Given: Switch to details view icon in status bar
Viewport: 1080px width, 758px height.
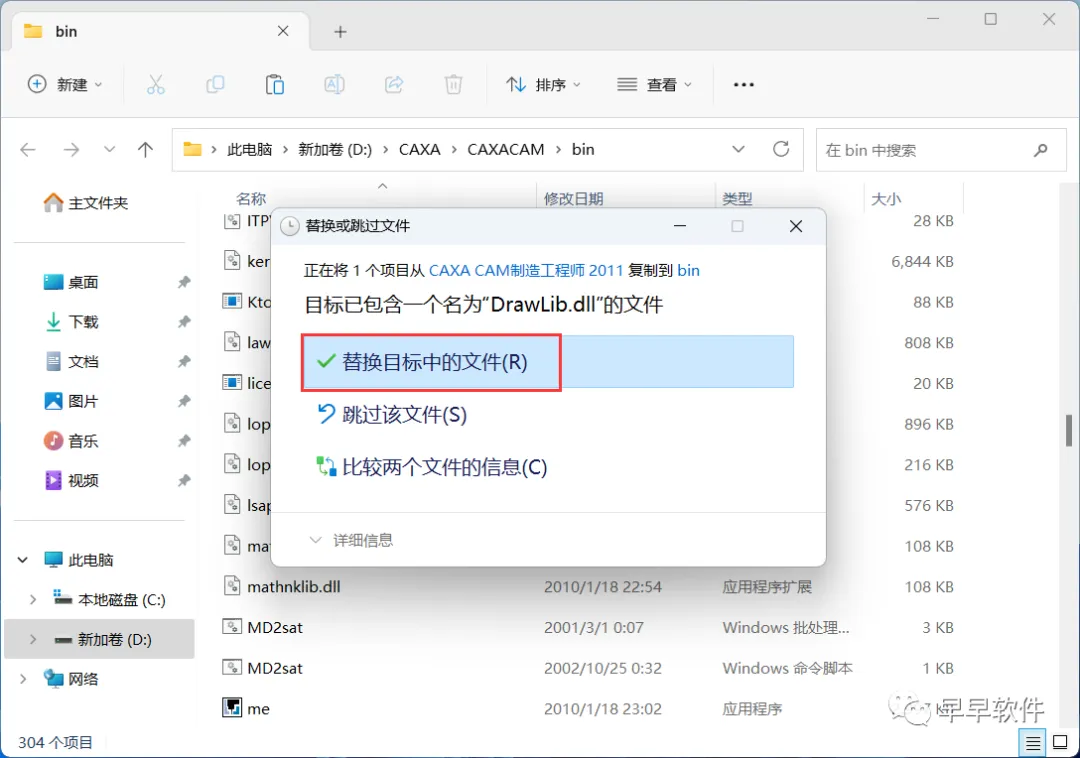Looking at the screenshot, I should tap(1032, 743).
